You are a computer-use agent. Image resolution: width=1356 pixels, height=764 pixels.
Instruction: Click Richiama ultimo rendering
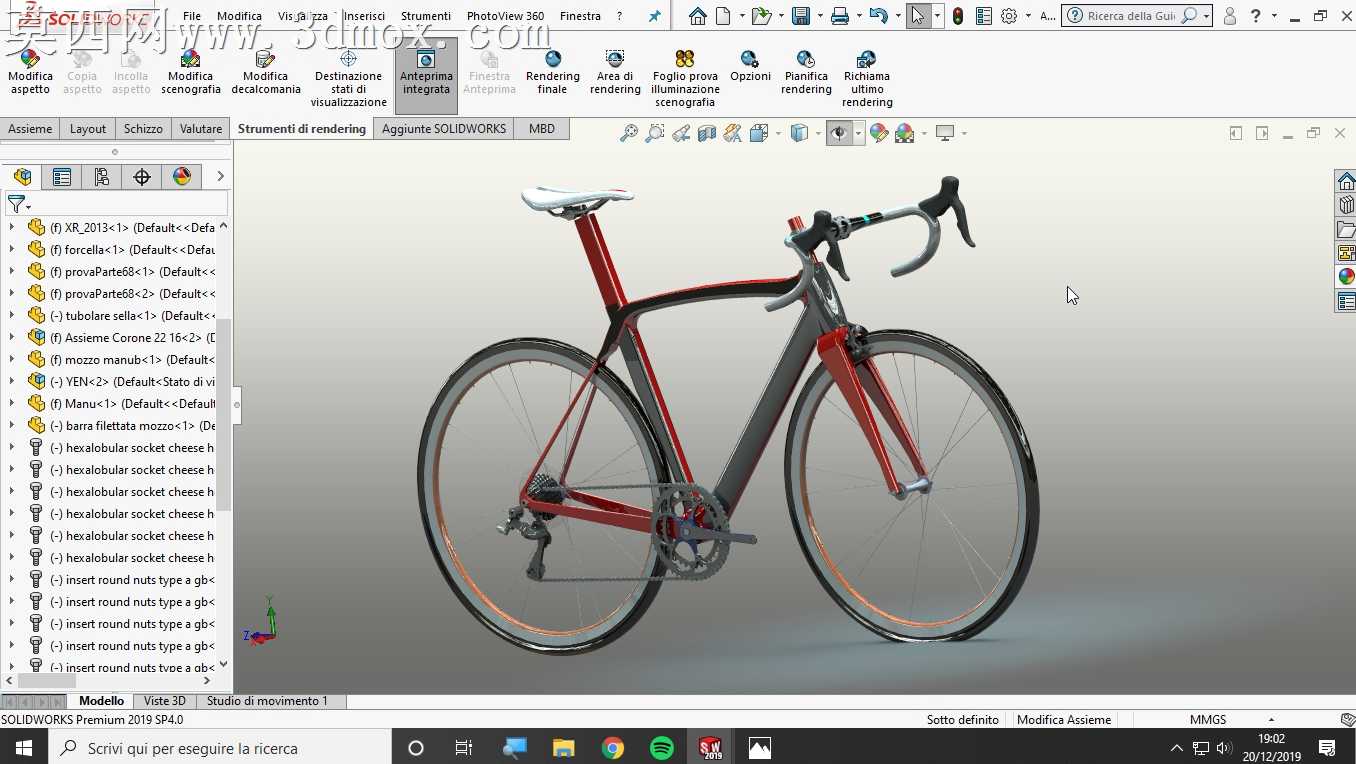point(867,79)
